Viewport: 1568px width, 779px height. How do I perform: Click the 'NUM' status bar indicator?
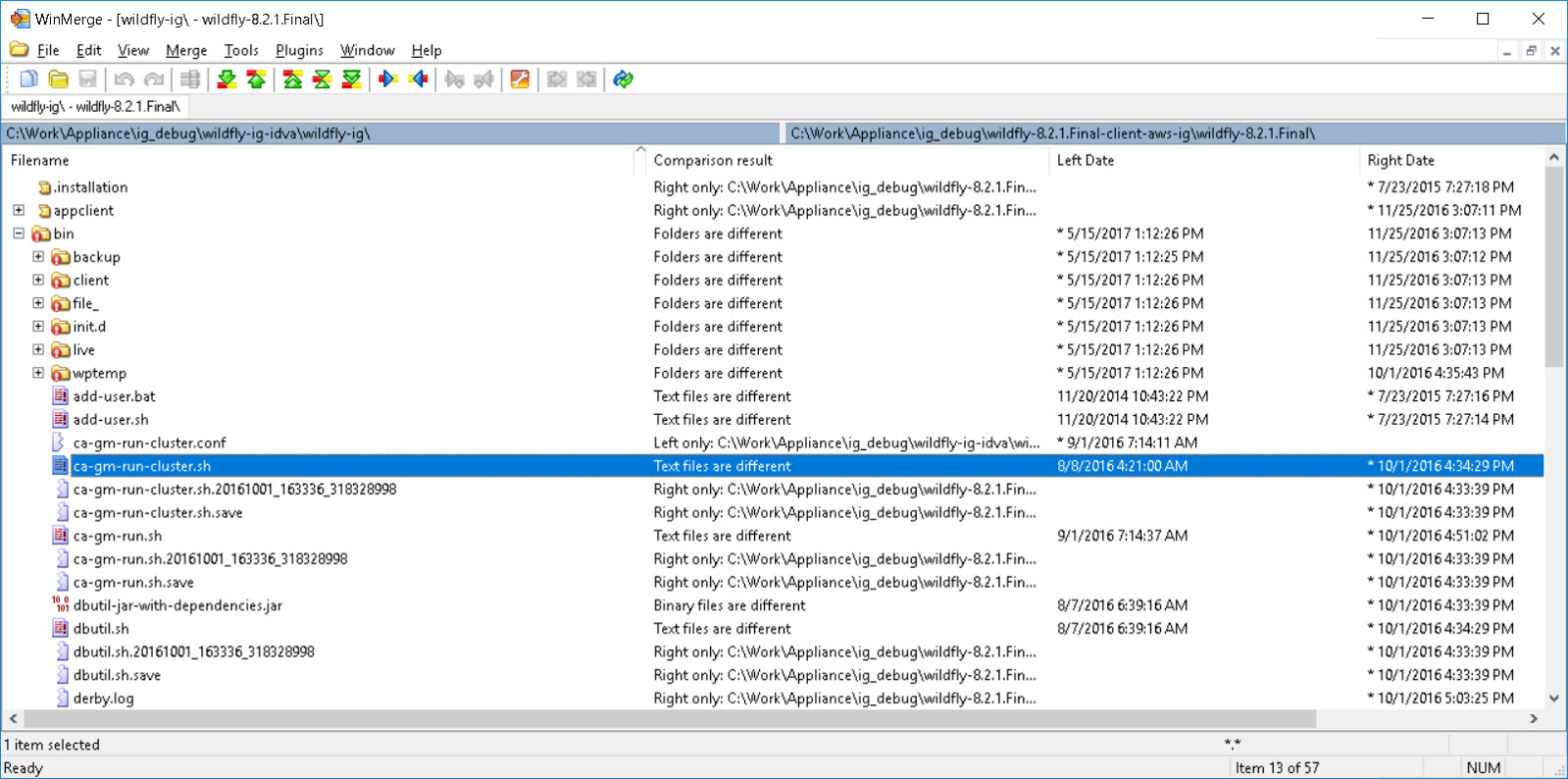1484,768
